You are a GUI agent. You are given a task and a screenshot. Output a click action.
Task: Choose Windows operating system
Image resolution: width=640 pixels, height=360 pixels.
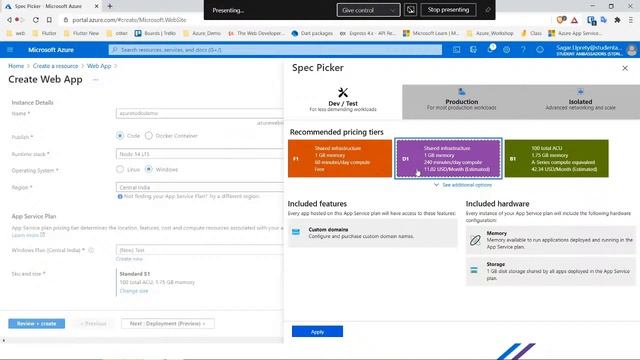(149, 169)
